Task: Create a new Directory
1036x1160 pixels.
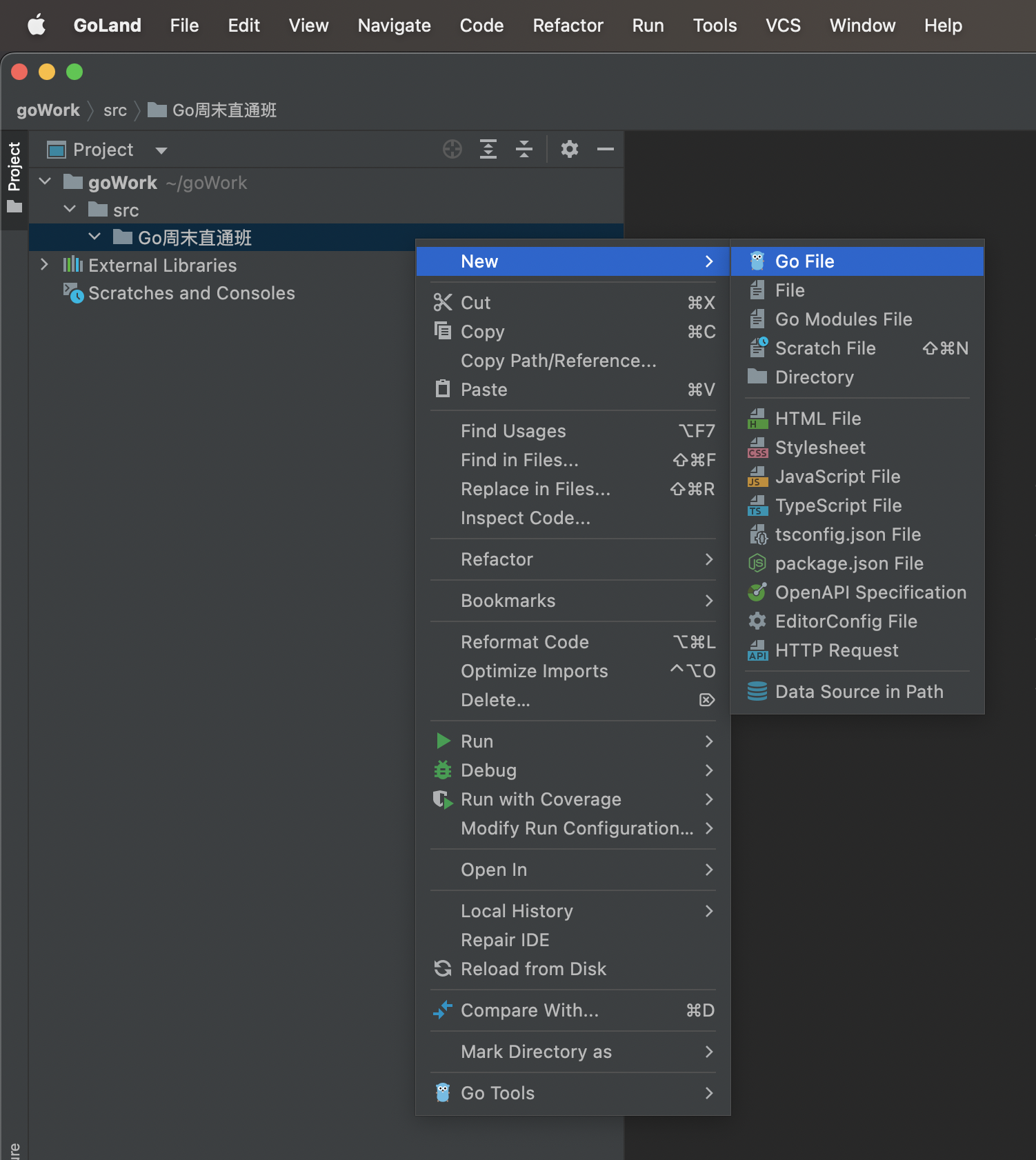Action: (x=814, y=377)
